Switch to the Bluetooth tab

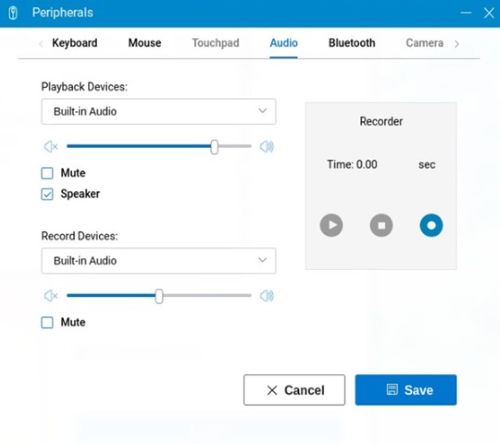point(352,43)
